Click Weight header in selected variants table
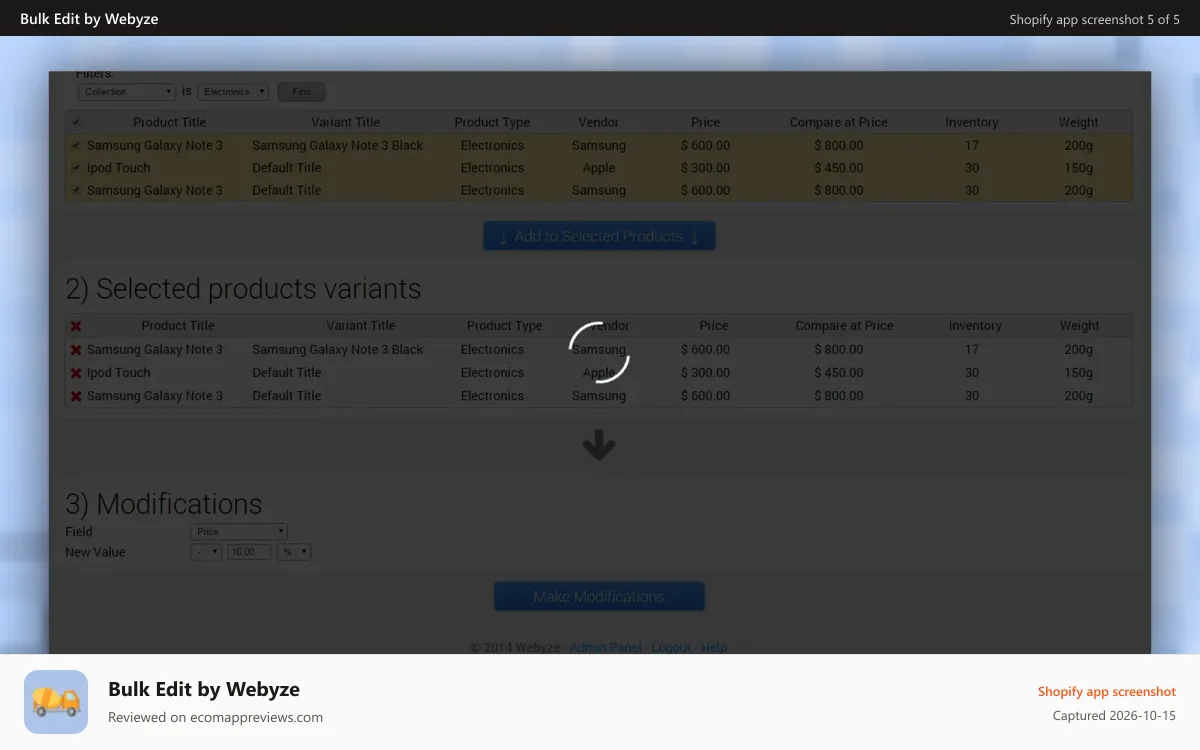1200x750 pixels. (x=1080, y=326)
